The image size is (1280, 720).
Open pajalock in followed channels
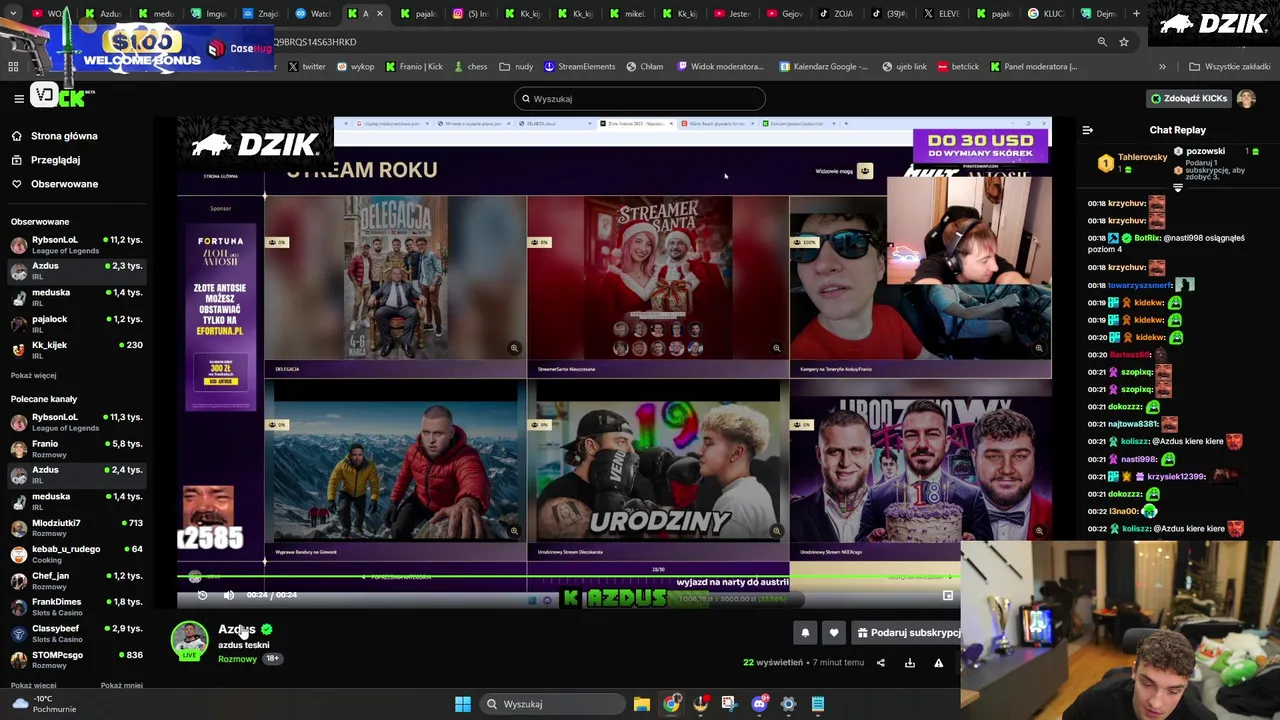pos(78,323)
